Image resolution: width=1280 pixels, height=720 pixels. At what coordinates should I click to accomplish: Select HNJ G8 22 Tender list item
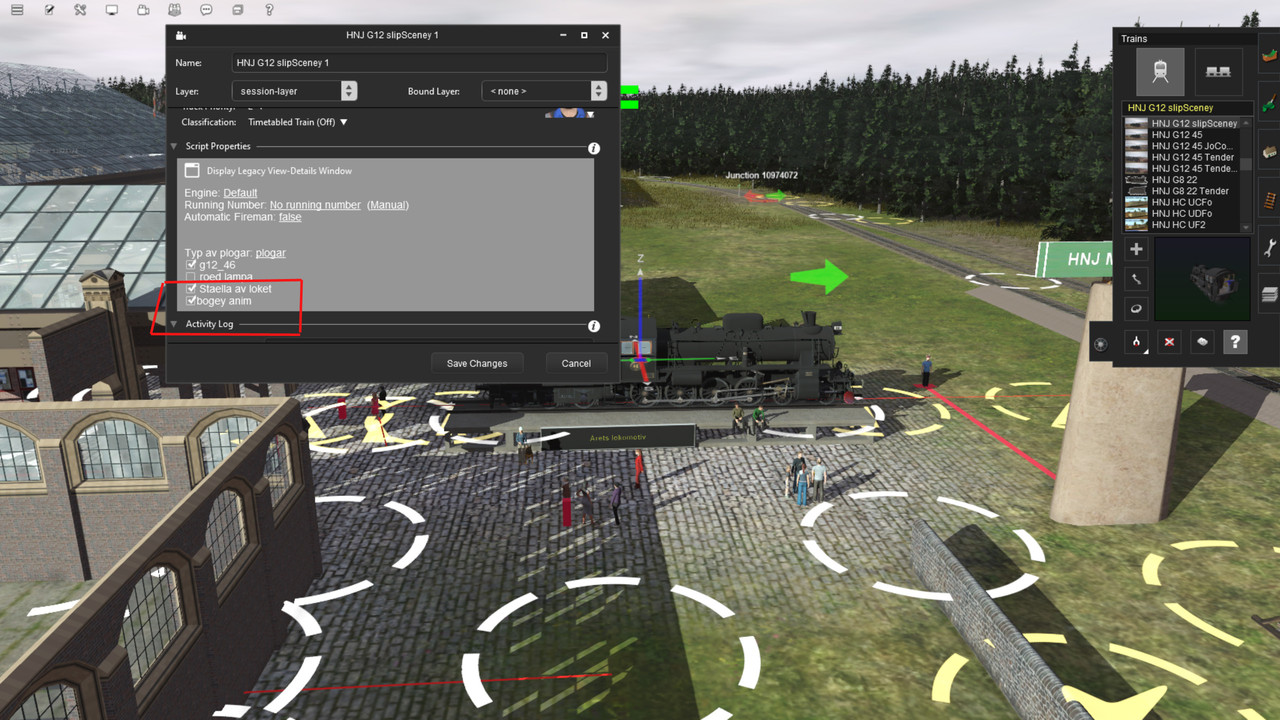click(x=1182, y=191)
